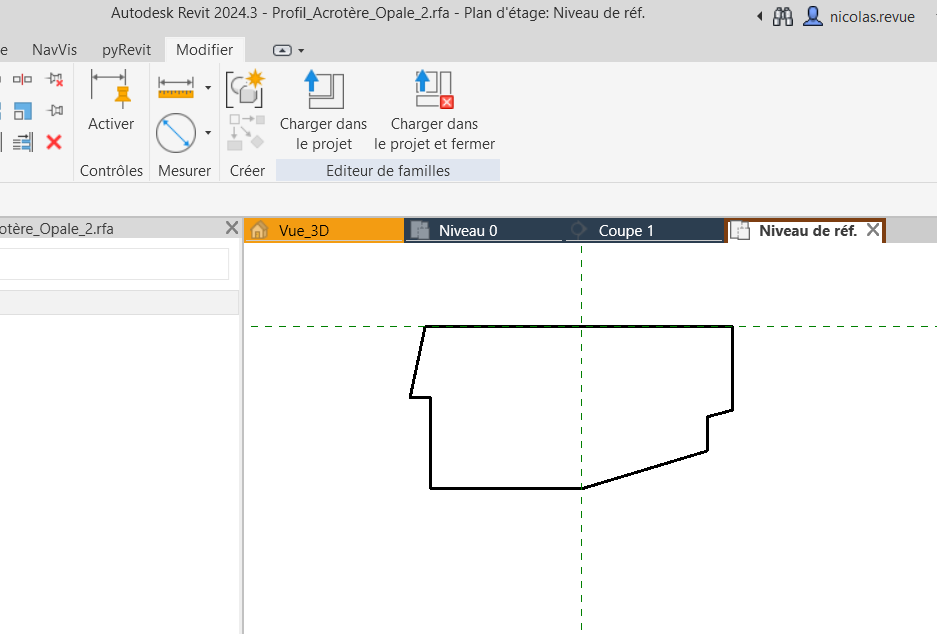
Task: Click the split element icon
Action: (x=22, y=79)
